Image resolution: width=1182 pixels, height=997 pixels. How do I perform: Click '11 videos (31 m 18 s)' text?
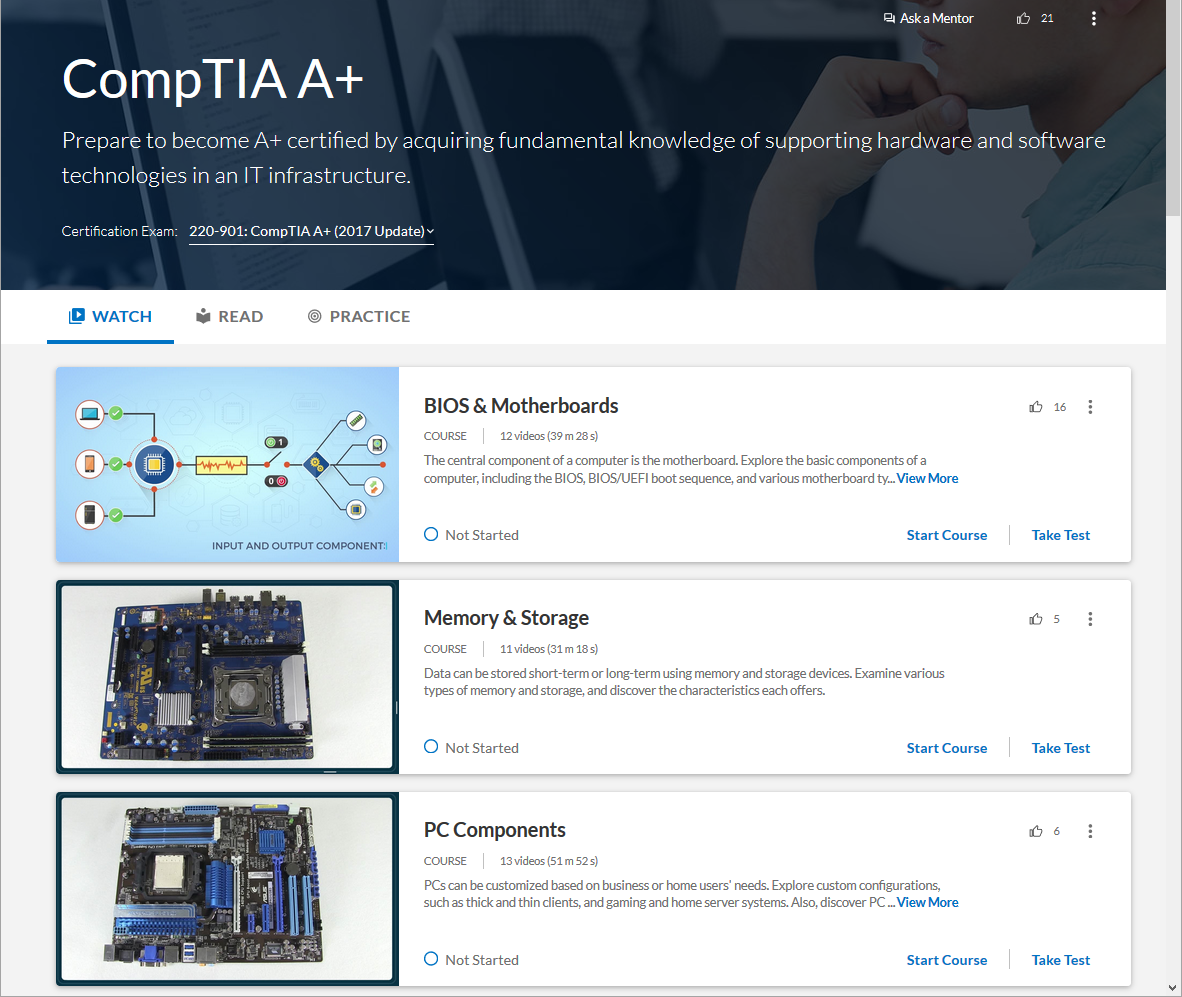click(x=549, y=649)
